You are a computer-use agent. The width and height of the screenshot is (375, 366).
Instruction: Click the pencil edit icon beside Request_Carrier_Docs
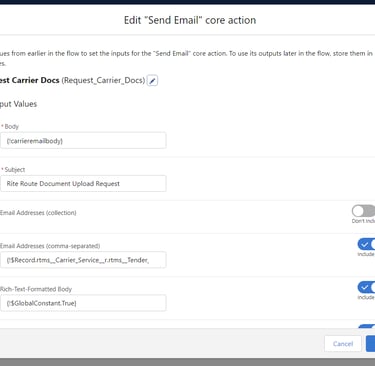pyautogui.click(x=152, y=81)
